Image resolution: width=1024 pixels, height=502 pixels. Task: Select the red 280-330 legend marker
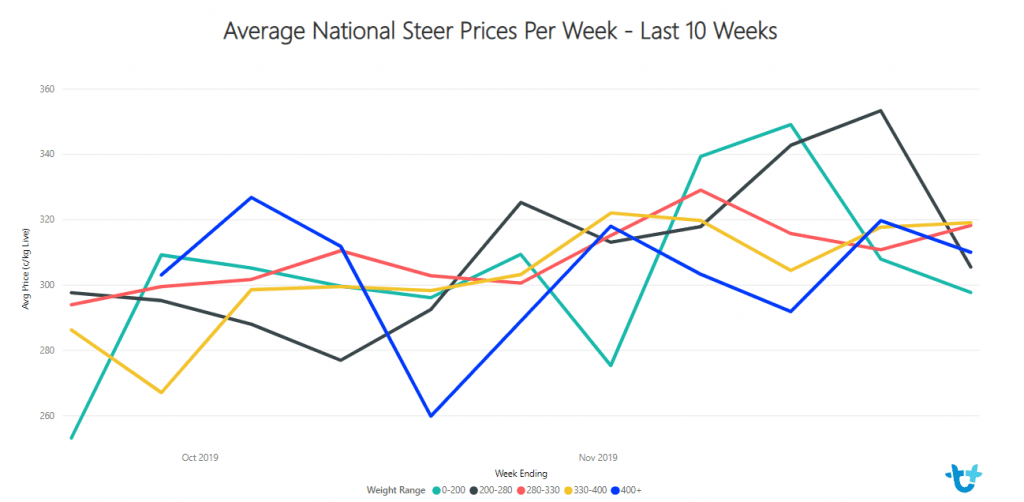pyautogui.click(x=520, y=490)
